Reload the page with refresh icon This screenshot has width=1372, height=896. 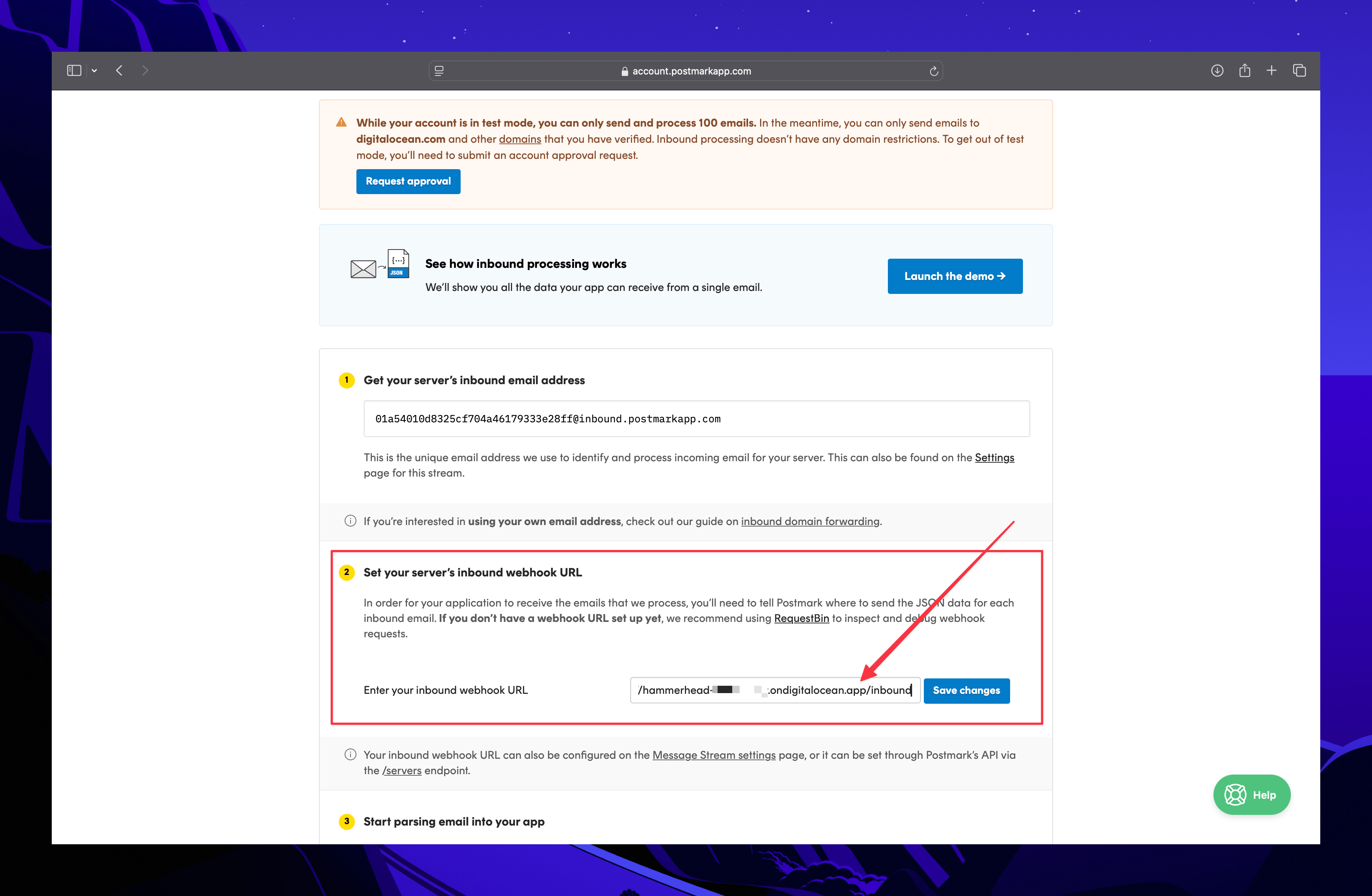[x=933, y=71]
